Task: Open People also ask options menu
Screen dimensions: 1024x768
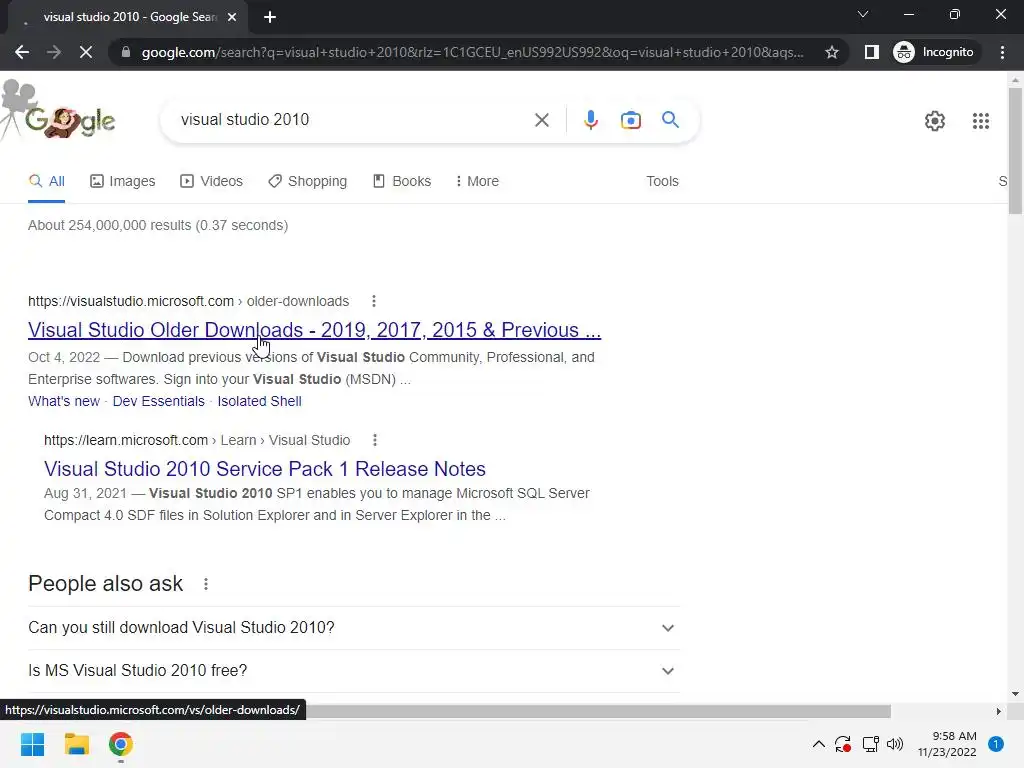Action: [206, 584]
